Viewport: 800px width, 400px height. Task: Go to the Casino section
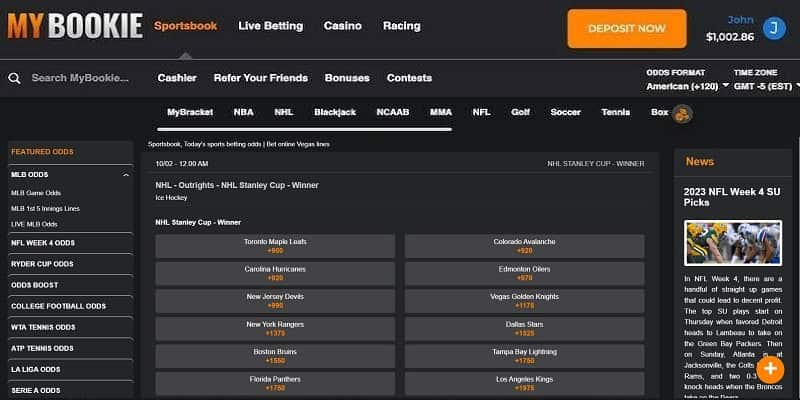click(x=342, y=26)
